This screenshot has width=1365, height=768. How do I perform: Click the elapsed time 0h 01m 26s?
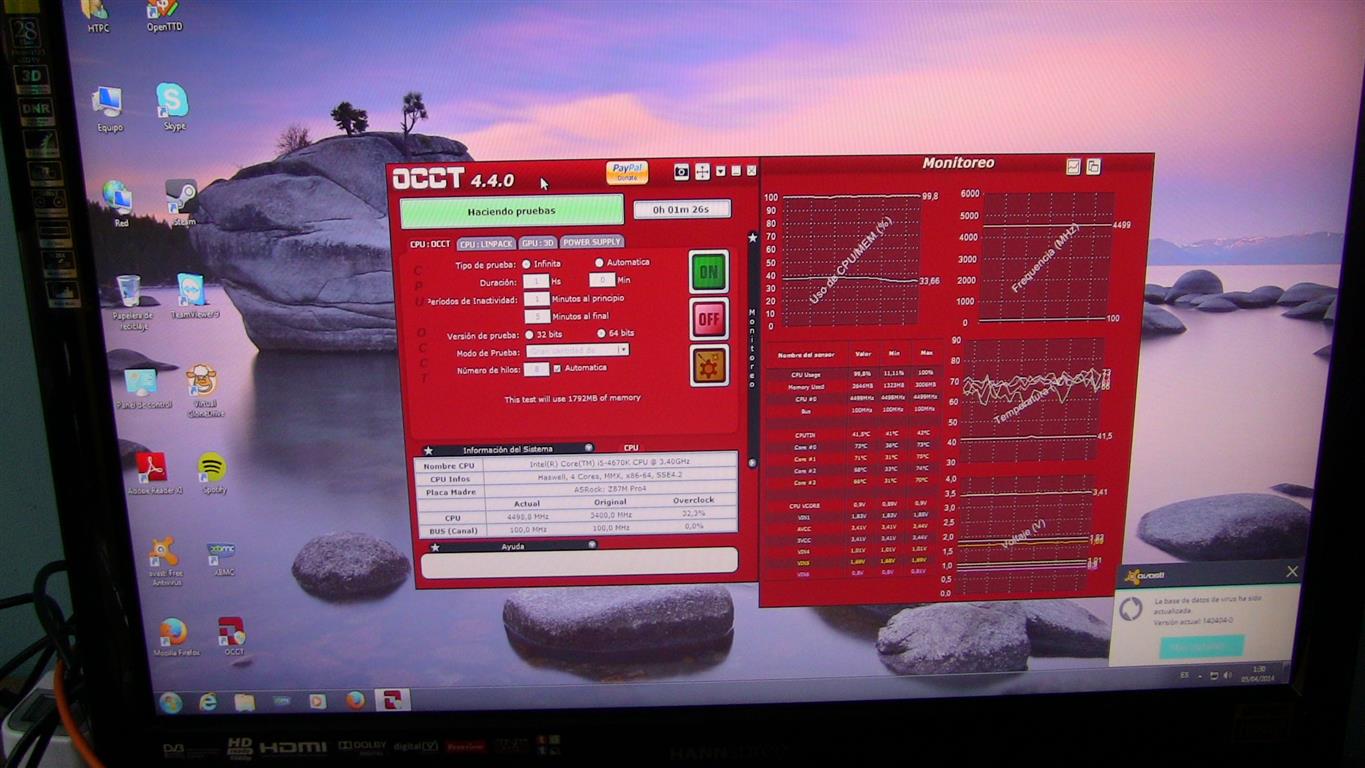[x=682, y=209]
